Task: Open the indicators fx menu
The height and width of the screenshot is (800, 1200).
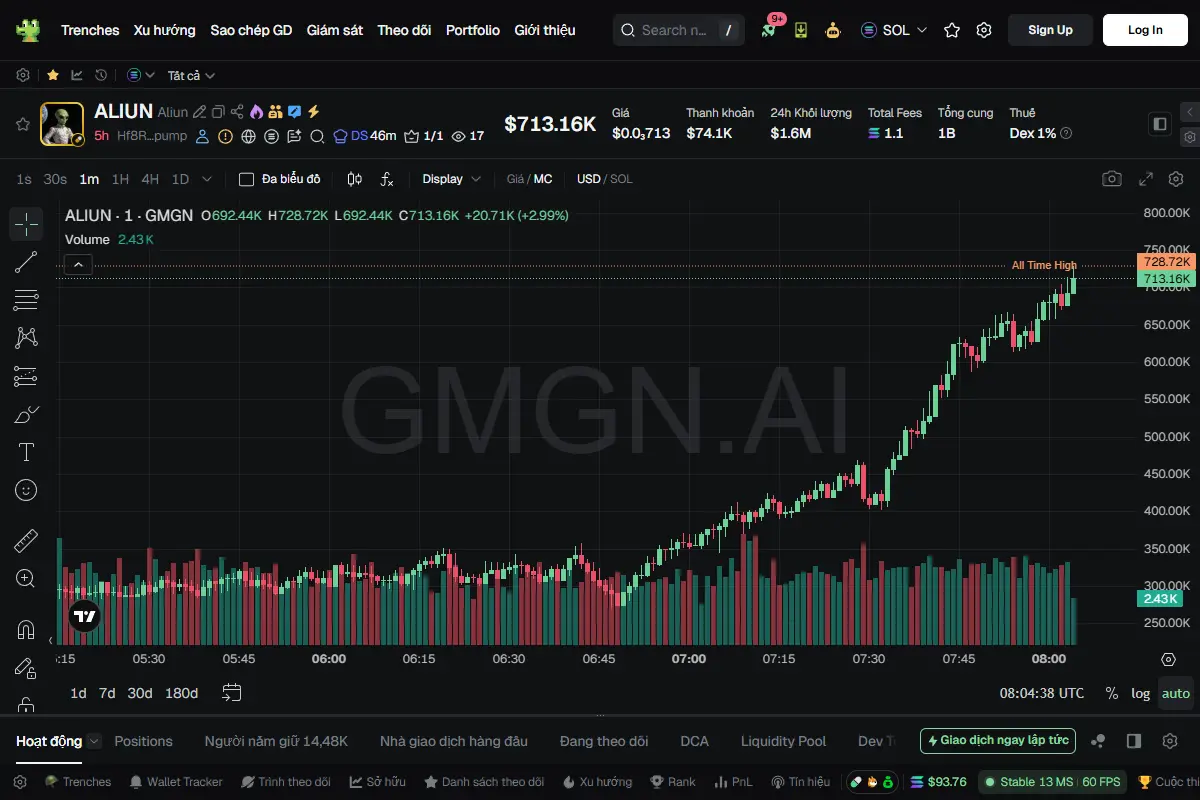Action: click(x=387, y=179)
